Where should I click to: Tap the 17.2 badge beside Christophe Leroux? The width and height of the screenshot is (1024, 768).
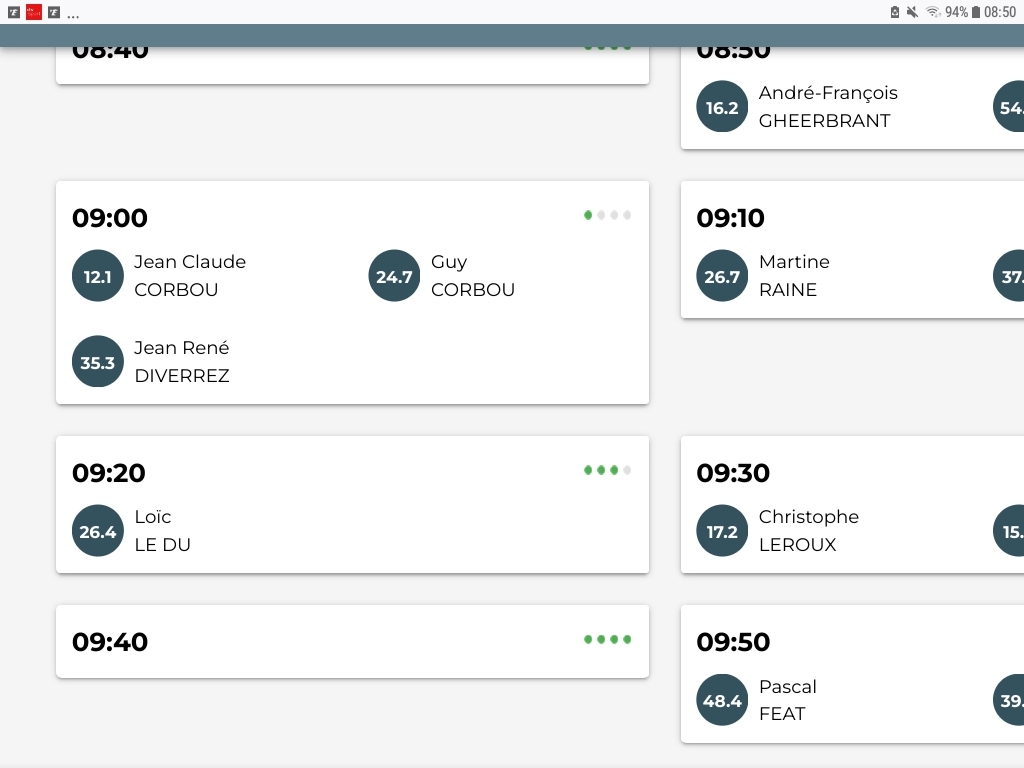coord(722,531)
